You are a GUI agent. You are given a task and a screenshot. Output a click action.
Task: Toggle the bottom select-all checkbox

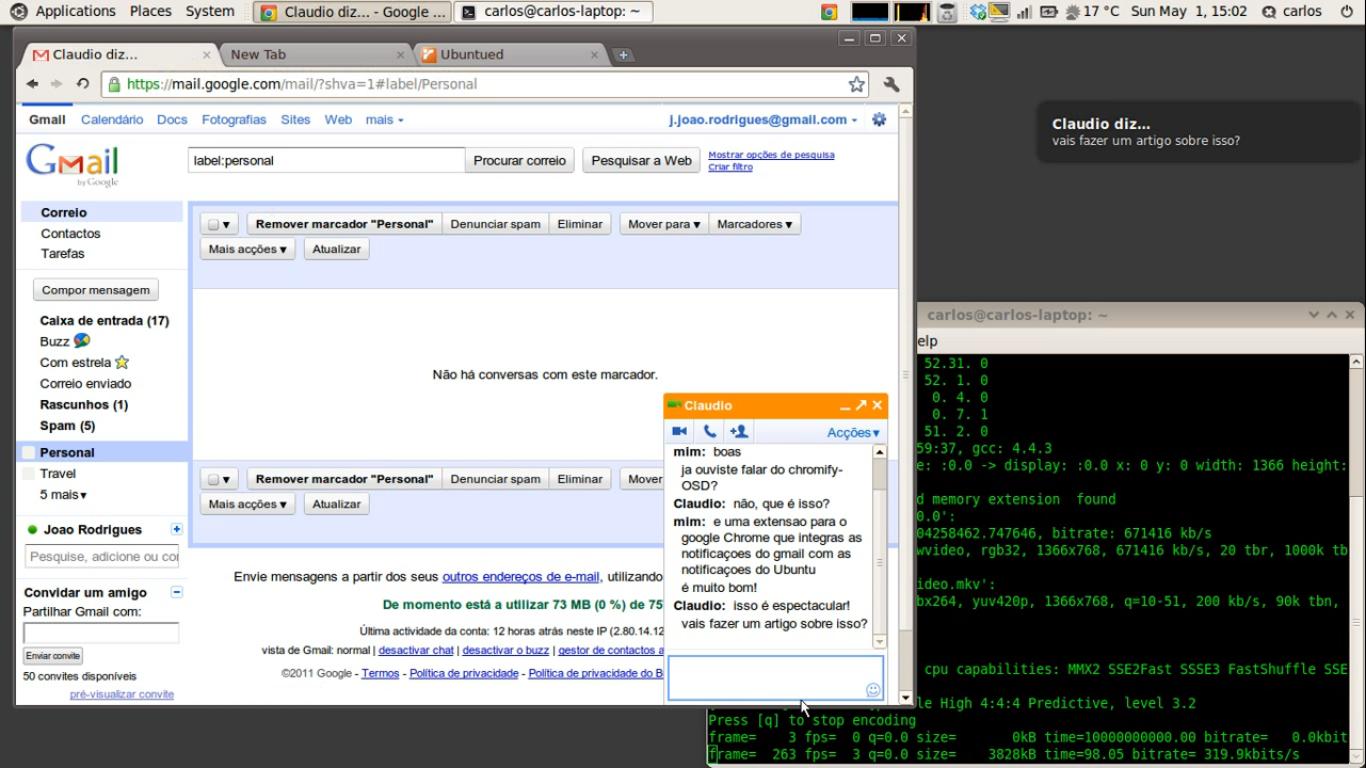(213, 480)
